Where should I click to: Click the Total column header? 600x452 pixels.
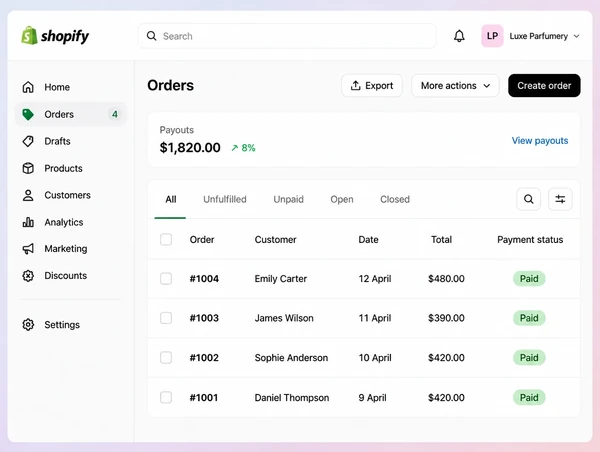441,240
